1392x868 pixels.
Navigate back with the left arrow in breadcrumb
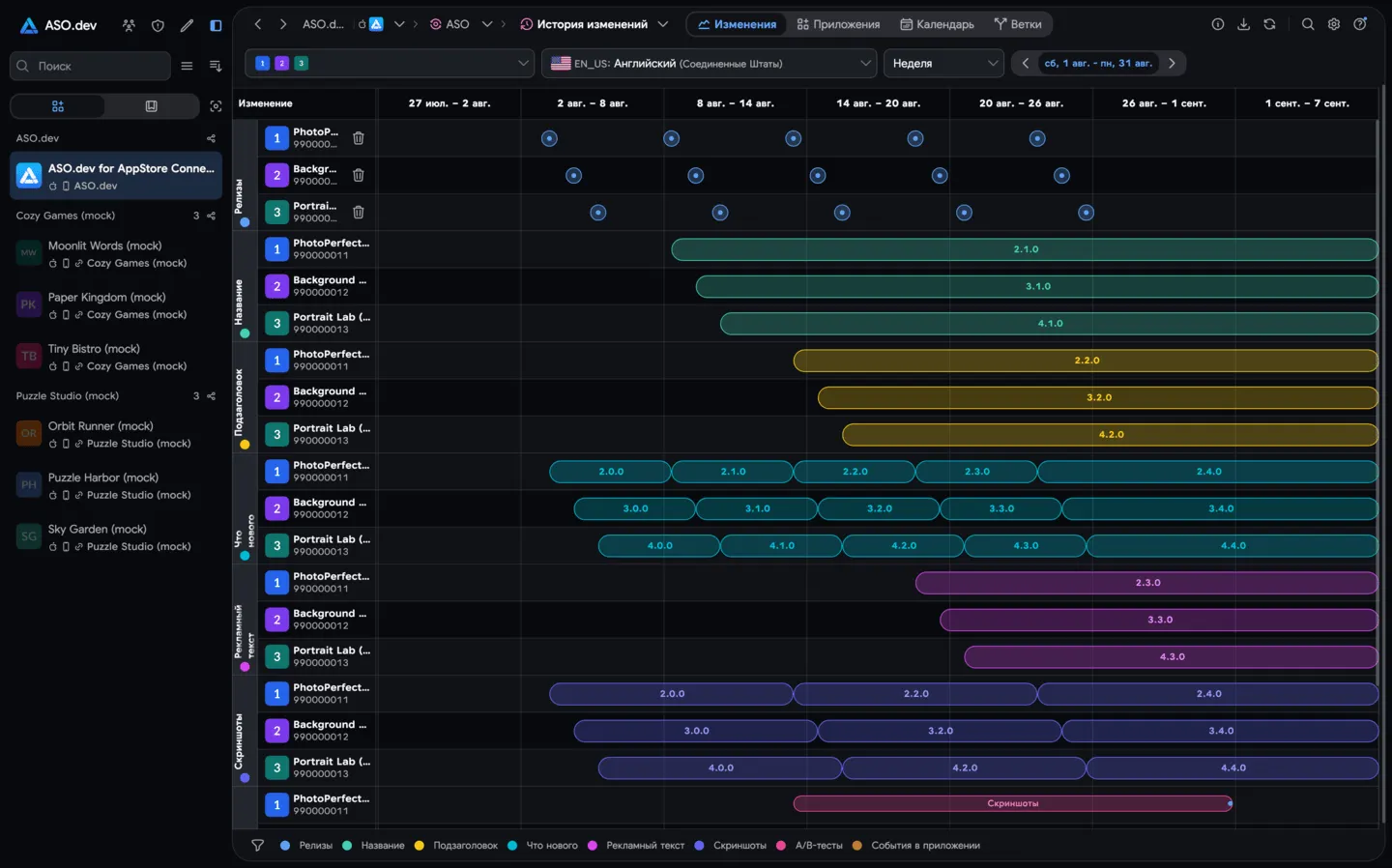258,24
